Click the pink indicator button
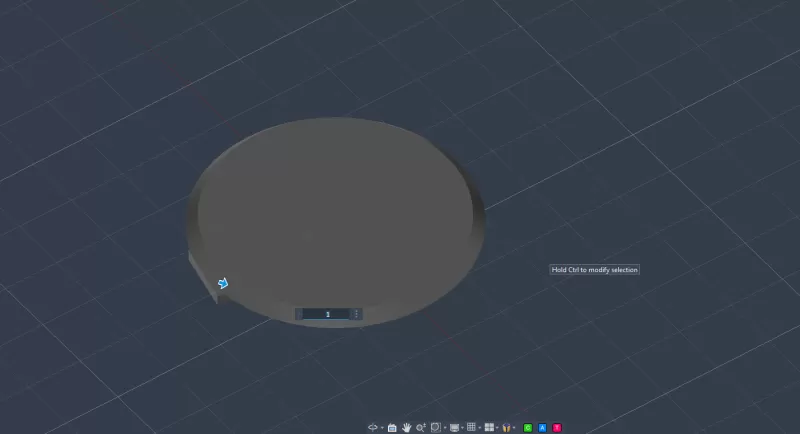800x434 pixels. coord(557,427)
